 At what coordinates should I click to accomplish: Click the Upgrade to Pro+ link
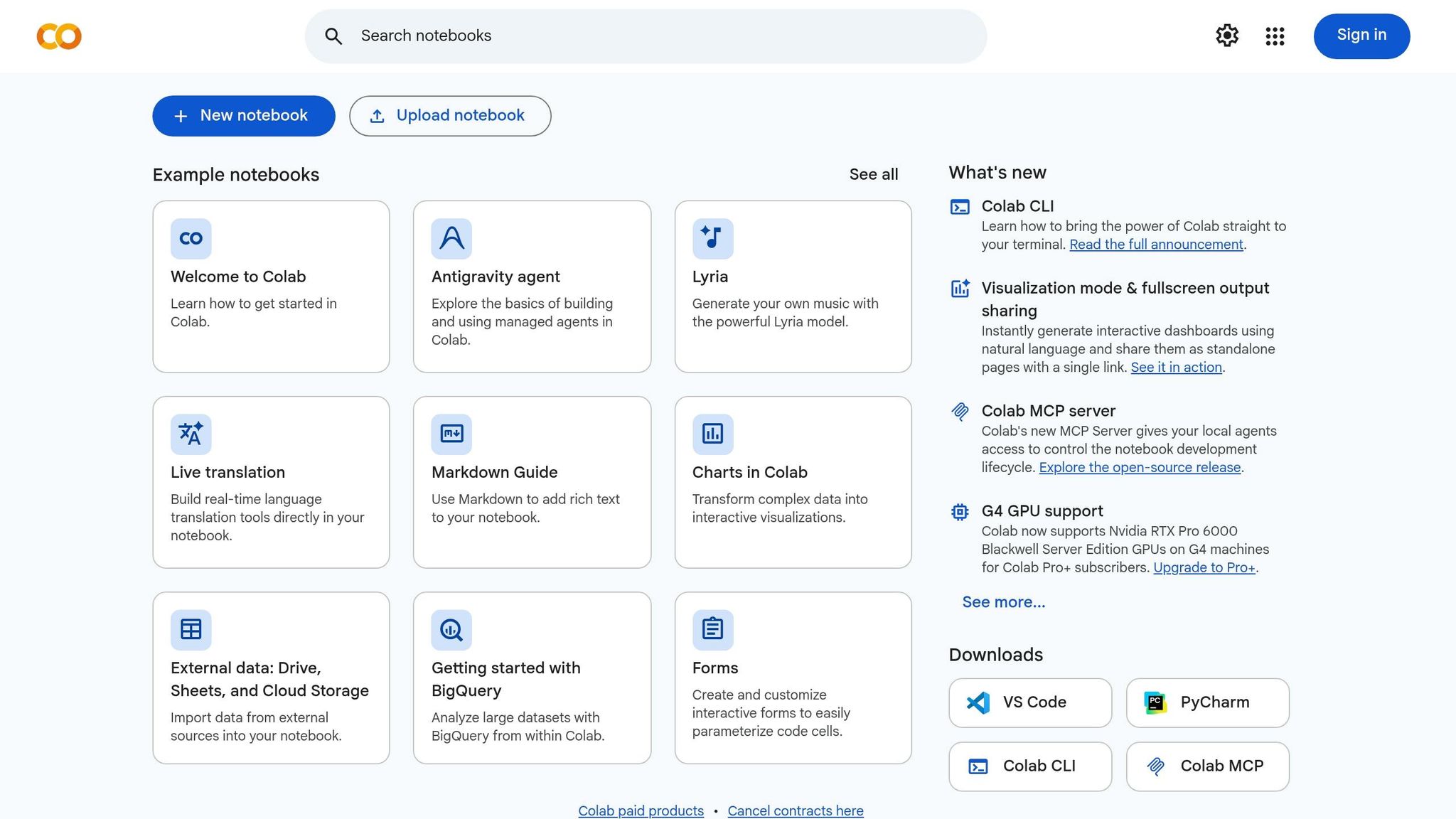click(1204, 568)
